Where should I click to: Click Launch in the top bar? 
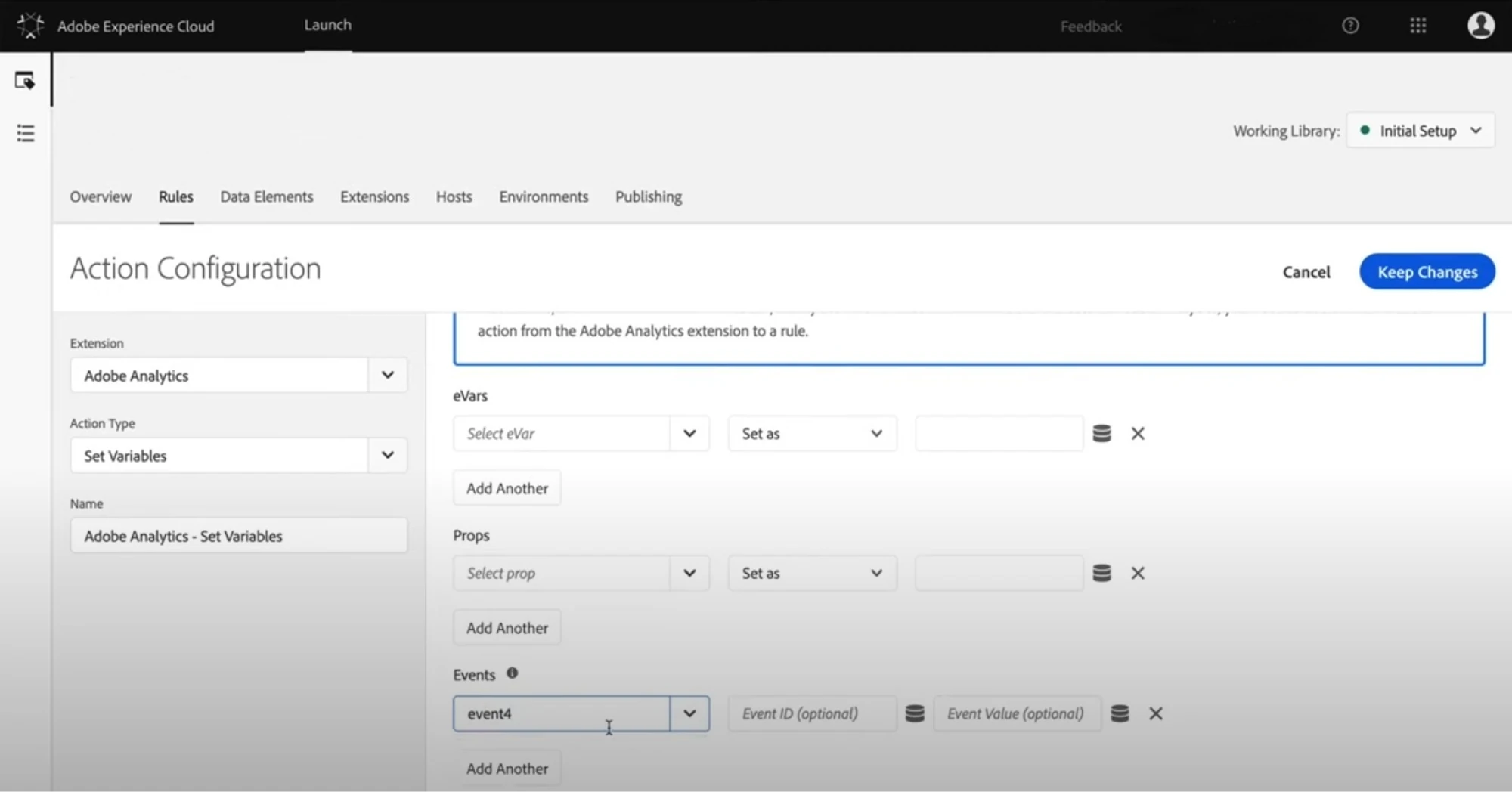coord(328,25)
